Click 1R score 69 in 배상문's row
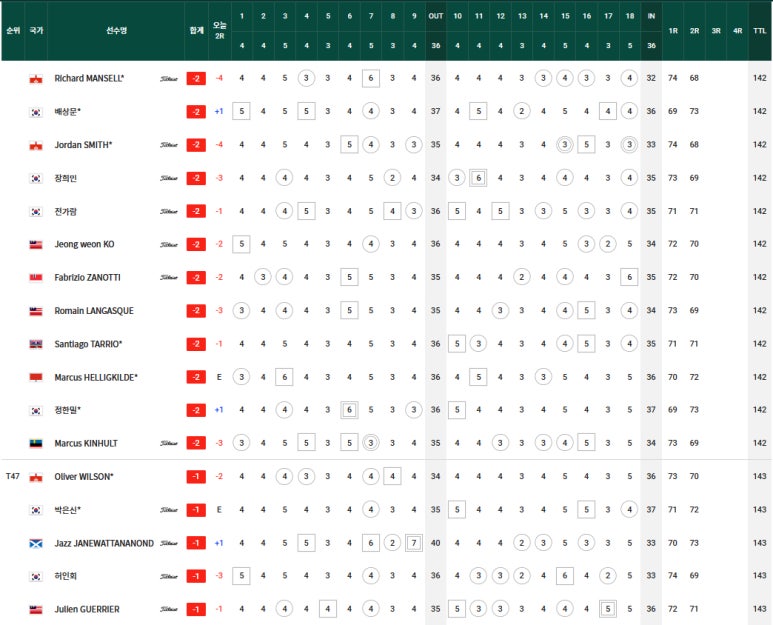The image size is (773, 625). [x=672, y=111]
